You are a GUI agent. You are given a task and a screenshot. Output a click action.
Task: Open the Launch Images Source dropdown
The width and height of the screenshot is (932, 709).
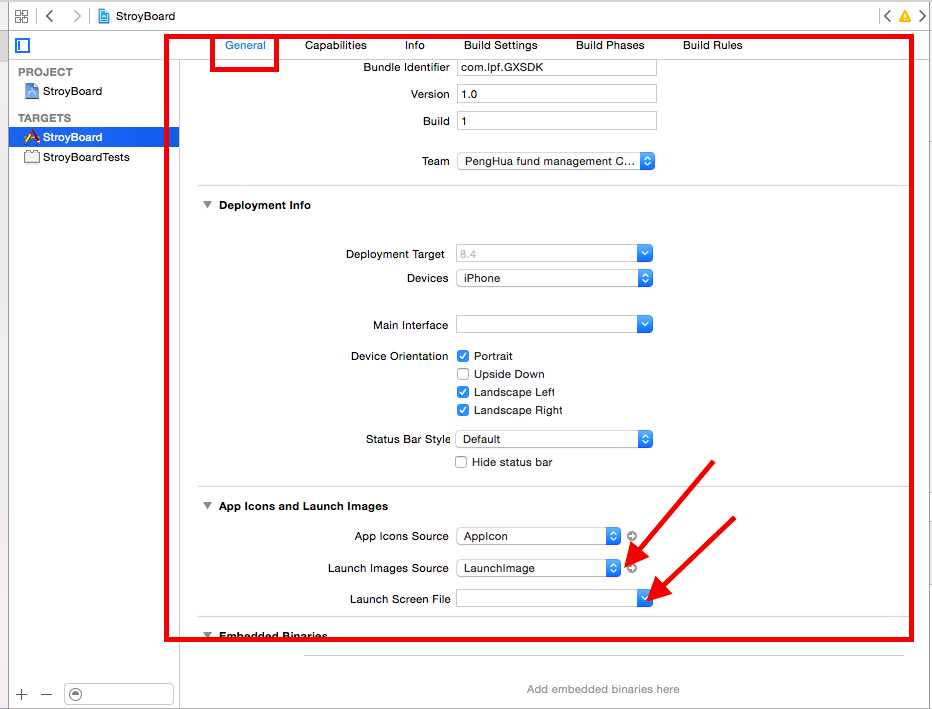click(539, 568)
